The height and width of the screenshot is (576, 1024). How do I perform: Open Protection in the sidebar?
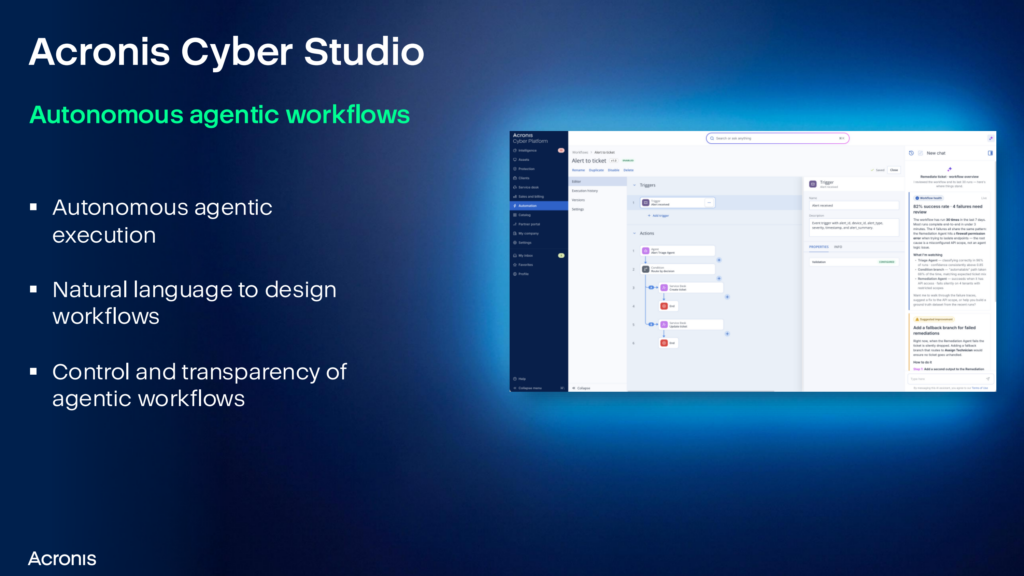coord(538,168)
